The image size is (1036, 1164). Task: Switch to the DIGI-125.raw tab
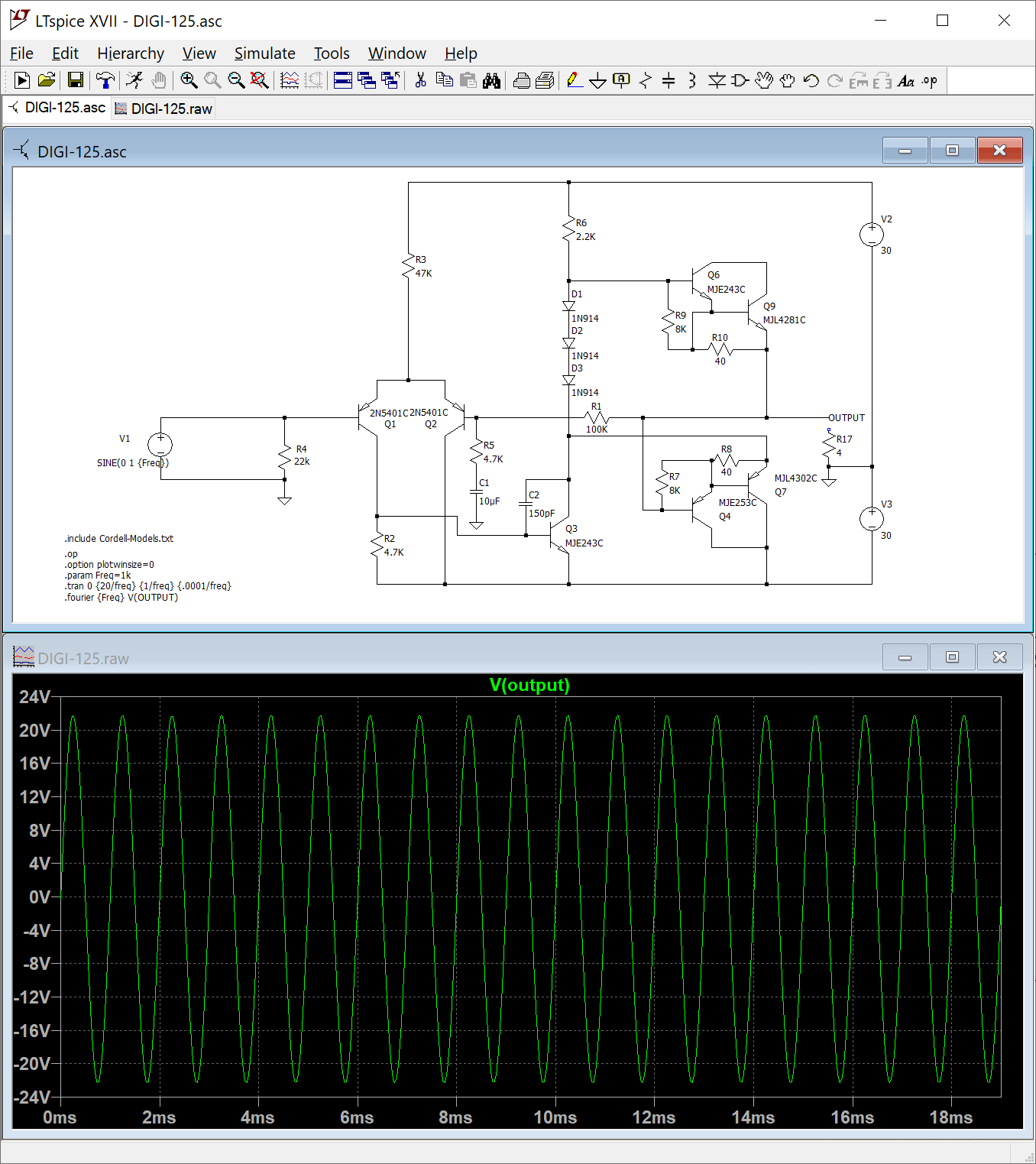pos(163,109)
